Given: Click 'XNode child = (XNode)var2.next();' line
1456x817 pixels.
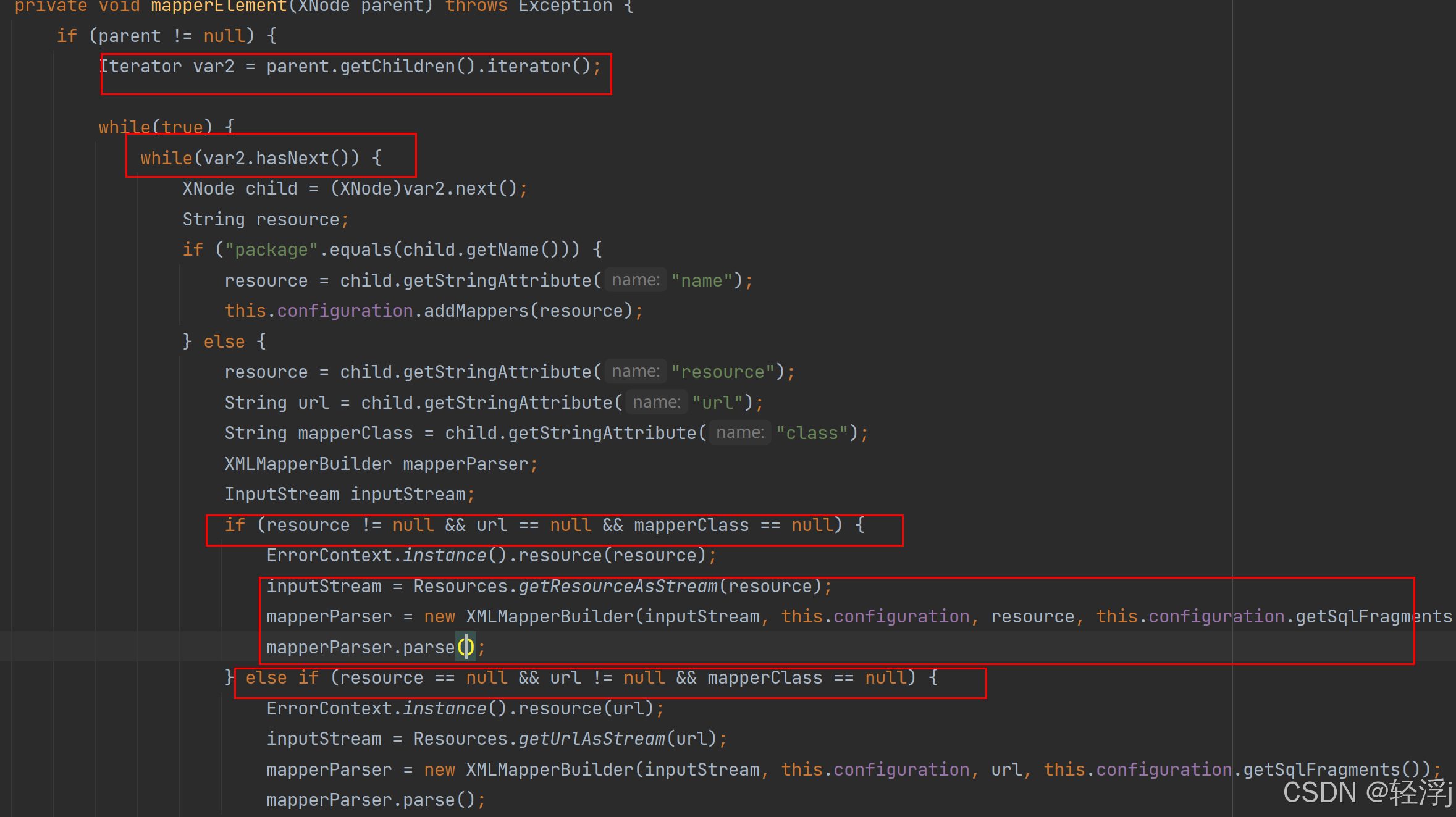Looking at the screenshot, I should (x=355, y=188).
